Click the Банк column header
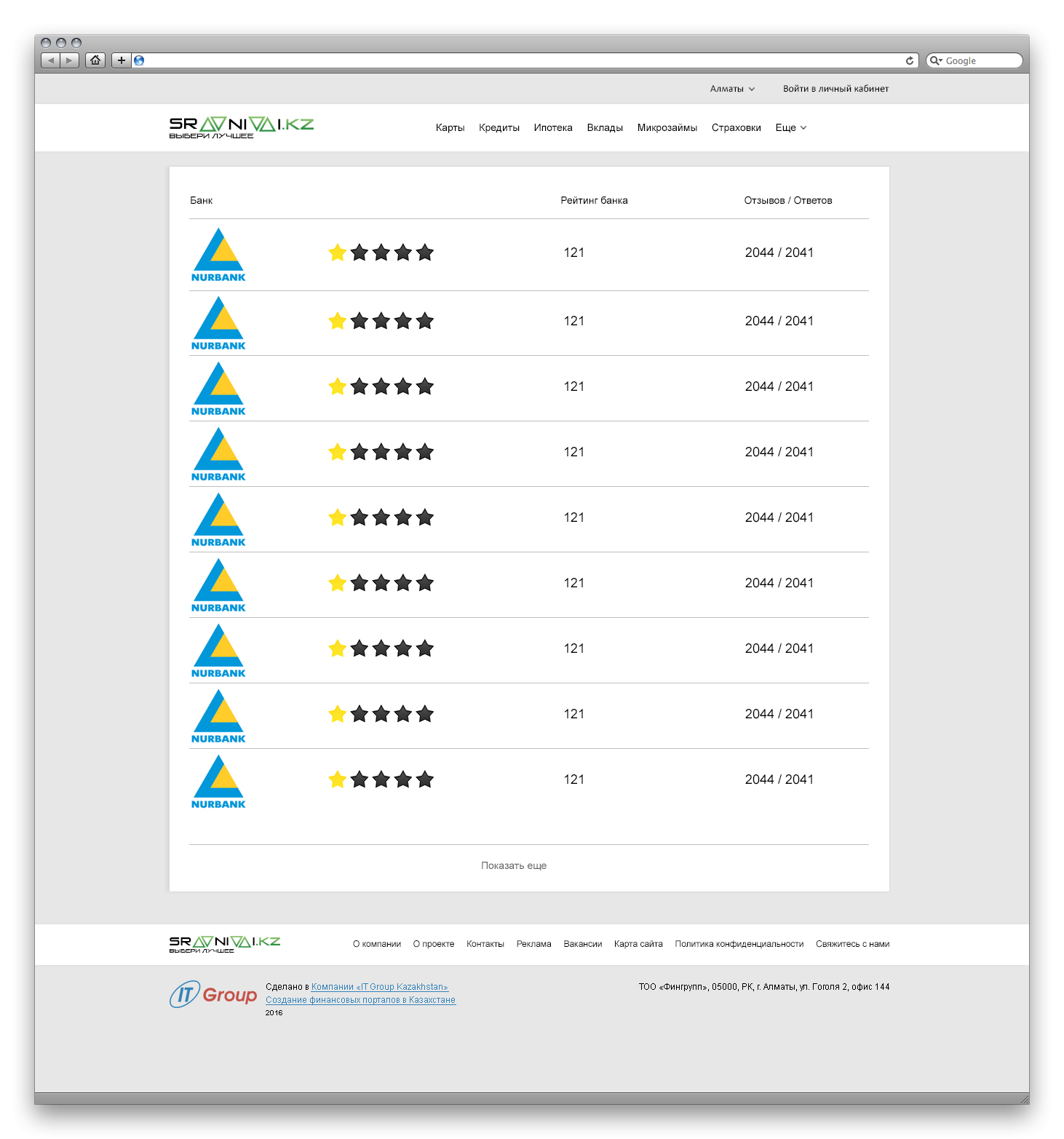Screen dimensions: 1064x1139 (x=202, y=200)
